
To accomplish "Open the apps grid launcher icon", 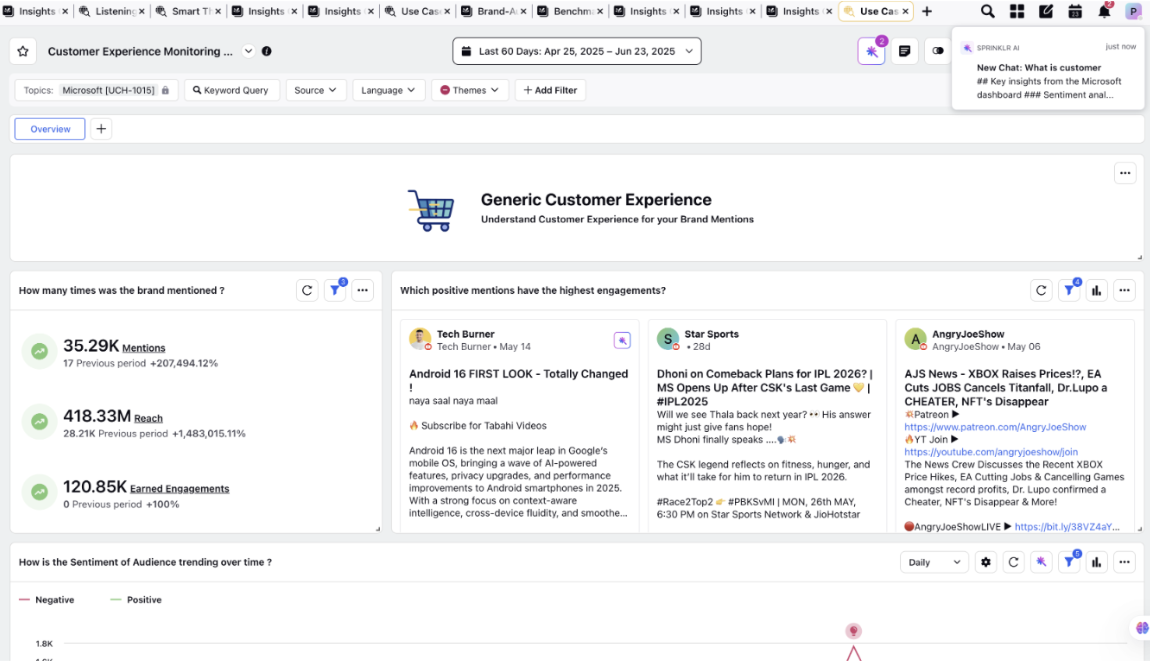I will (x=1017, y=11).
